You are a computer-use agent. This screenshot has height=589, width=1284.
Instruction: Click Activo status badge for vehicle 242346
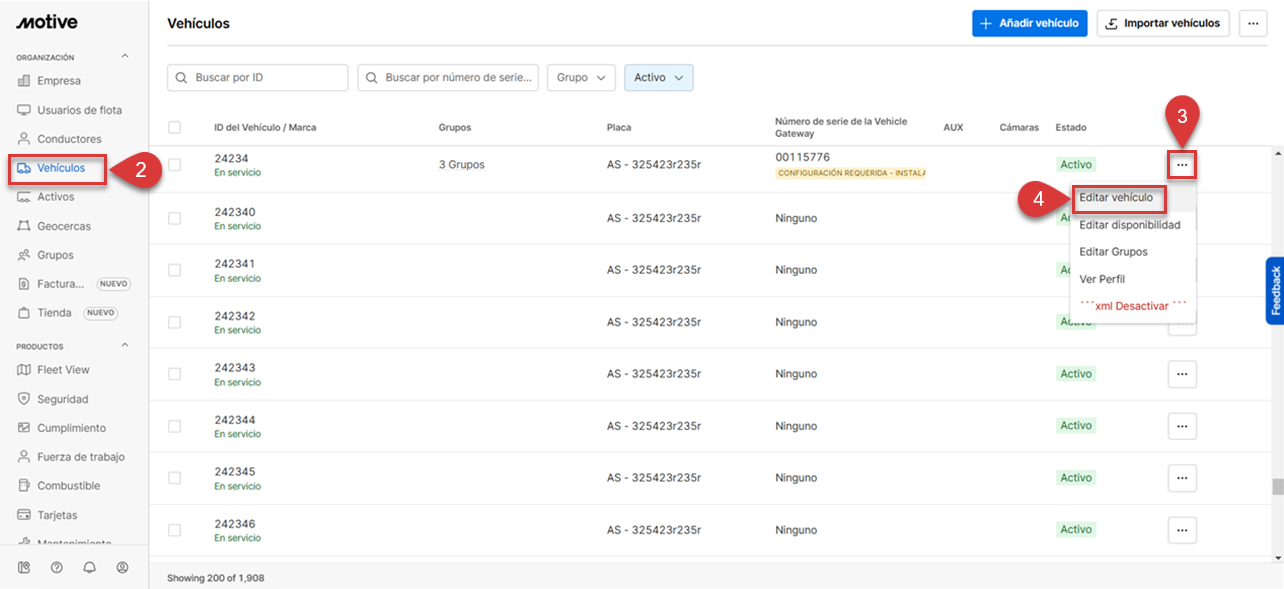coord(1076,530)
